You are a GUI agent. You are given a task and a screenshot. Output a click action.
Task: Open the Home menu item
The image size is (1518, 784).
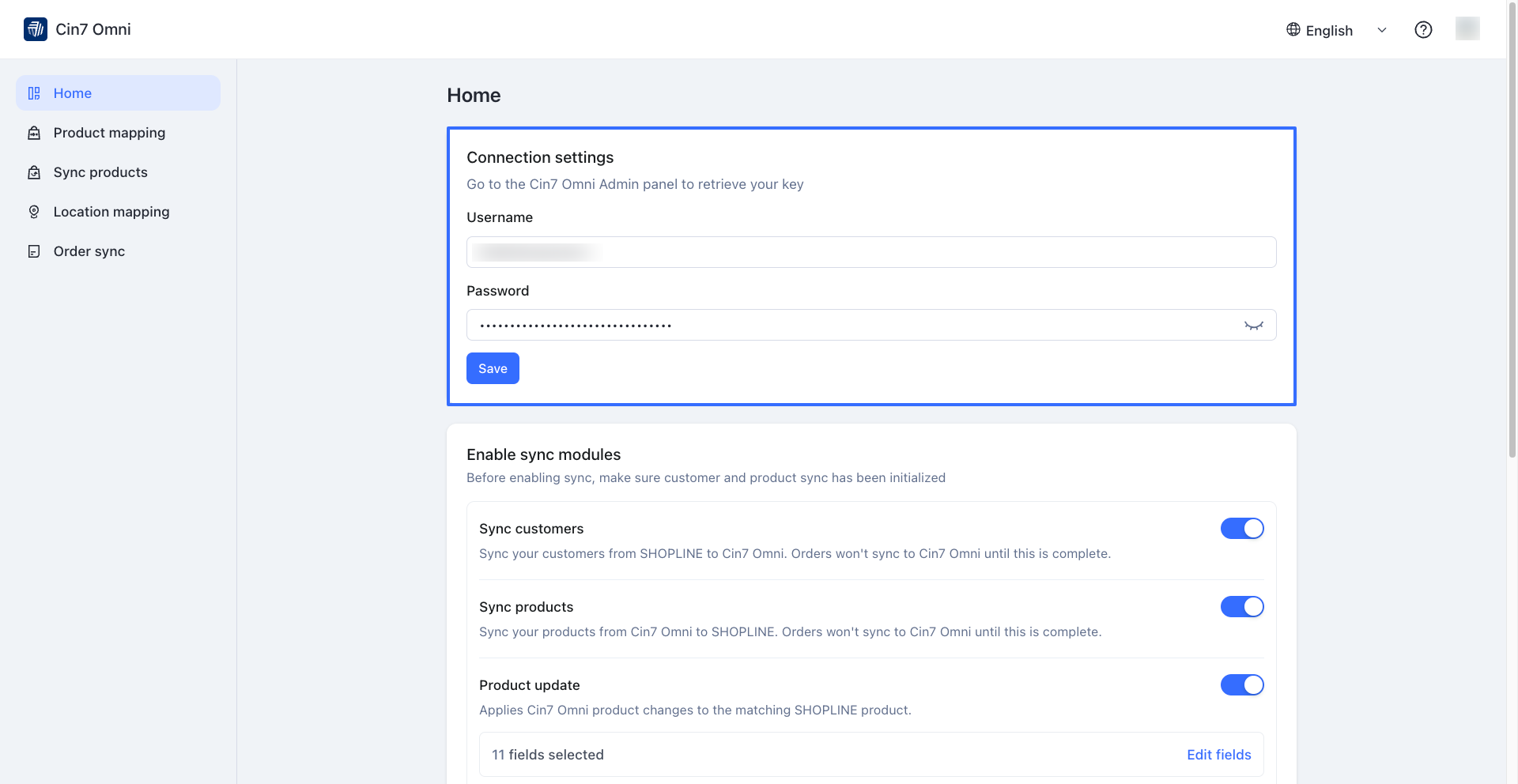click(x=118, y=93)
